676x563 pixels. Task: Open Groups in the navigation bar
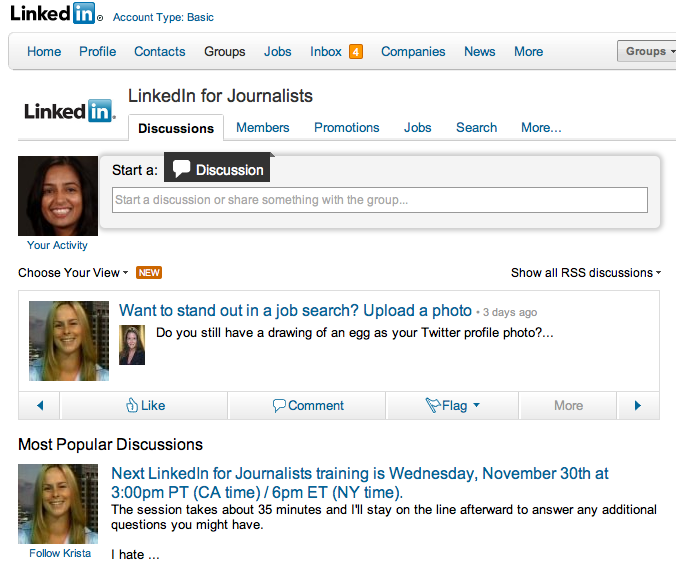225,52
